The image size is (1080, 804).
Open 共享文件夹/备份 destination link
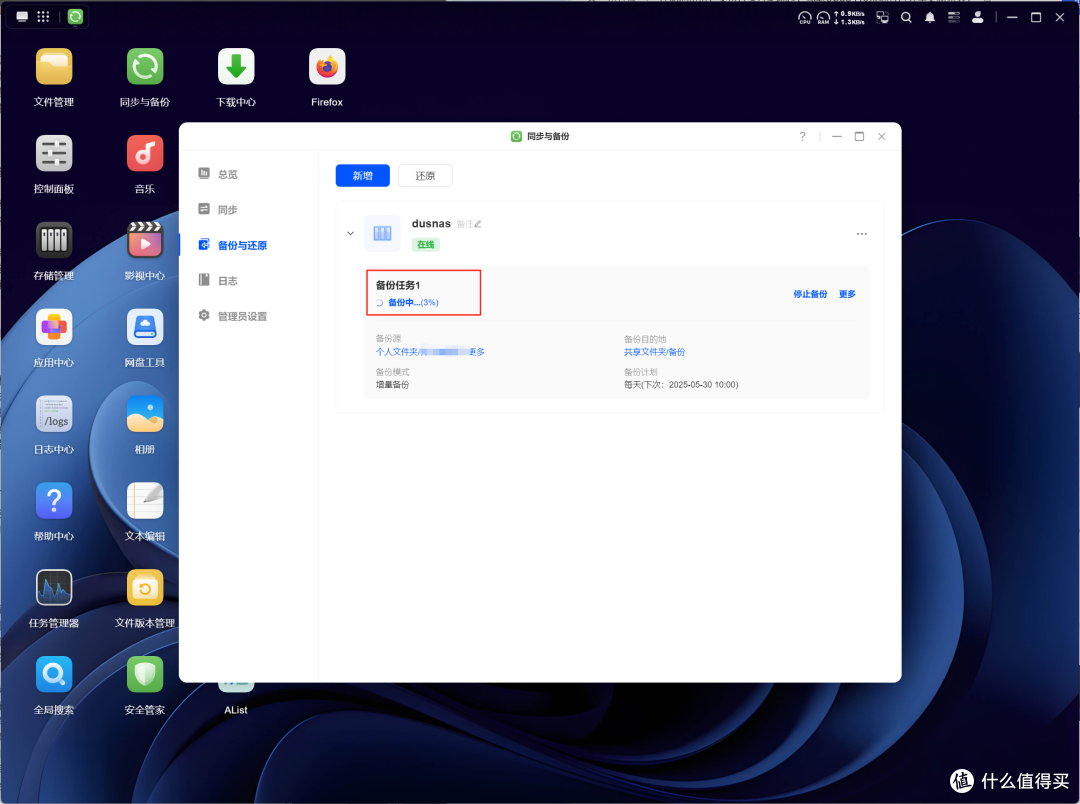pyautogui.click(x=654, y=352)
